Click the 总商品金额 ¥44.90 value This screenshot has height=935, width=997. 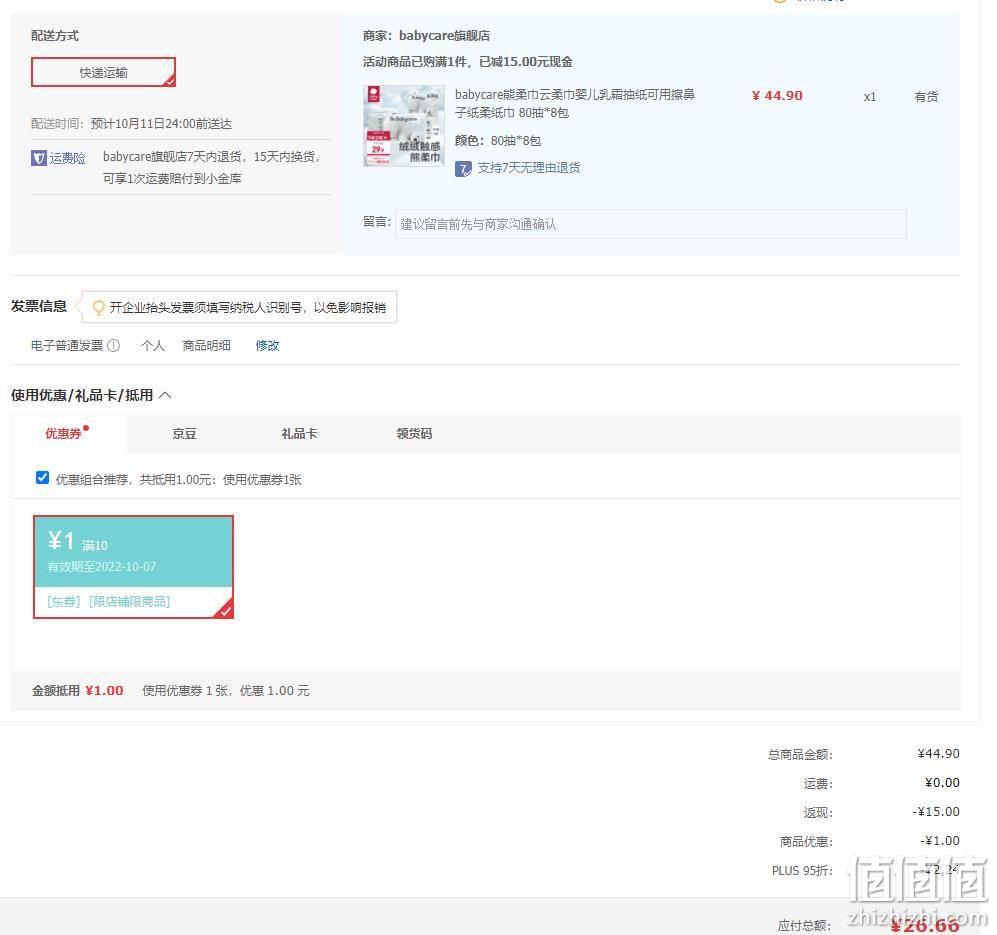(939, 754)
